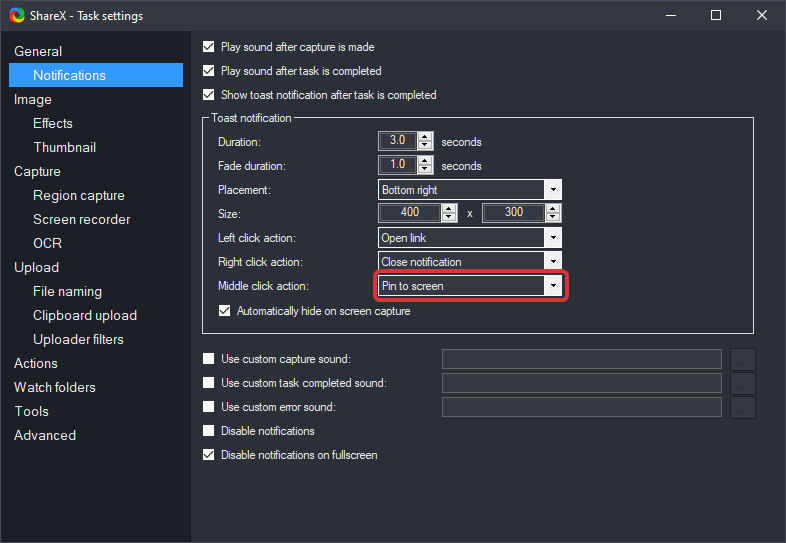The height and width of the screenshot is (543, 786).
Task: Enable Use custom task completed sound checkbox
Action: [209, 383]
